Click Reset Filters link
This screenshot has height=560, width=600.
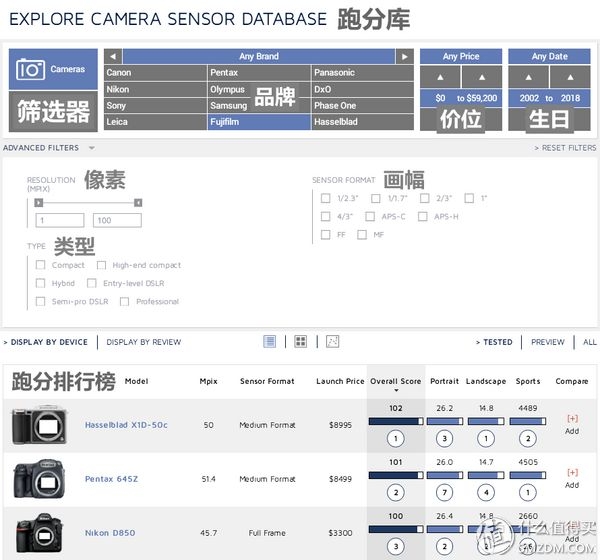pos(565,148)
